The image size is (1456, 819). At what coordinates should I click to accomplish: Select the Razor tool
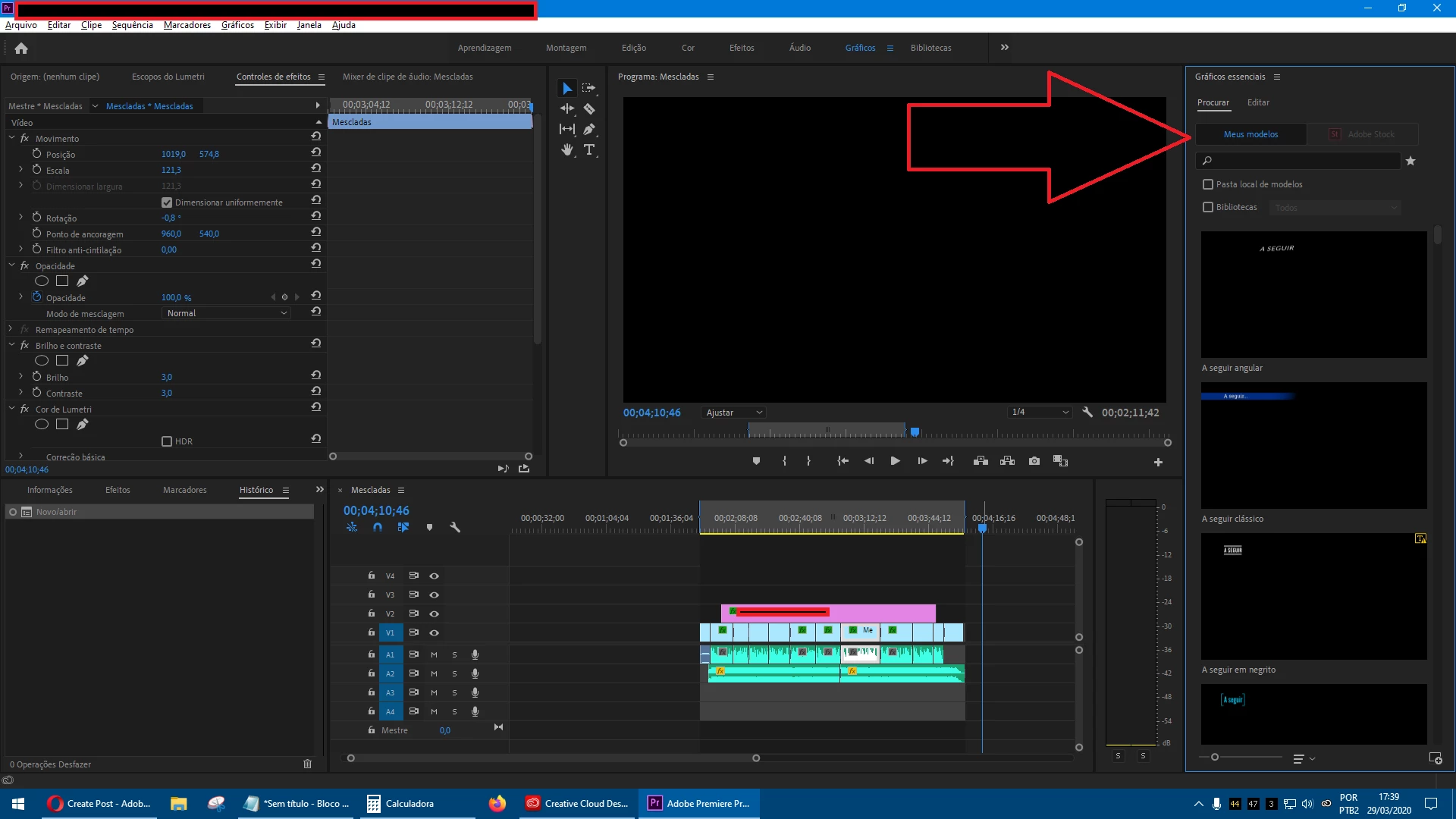[589, 109]
